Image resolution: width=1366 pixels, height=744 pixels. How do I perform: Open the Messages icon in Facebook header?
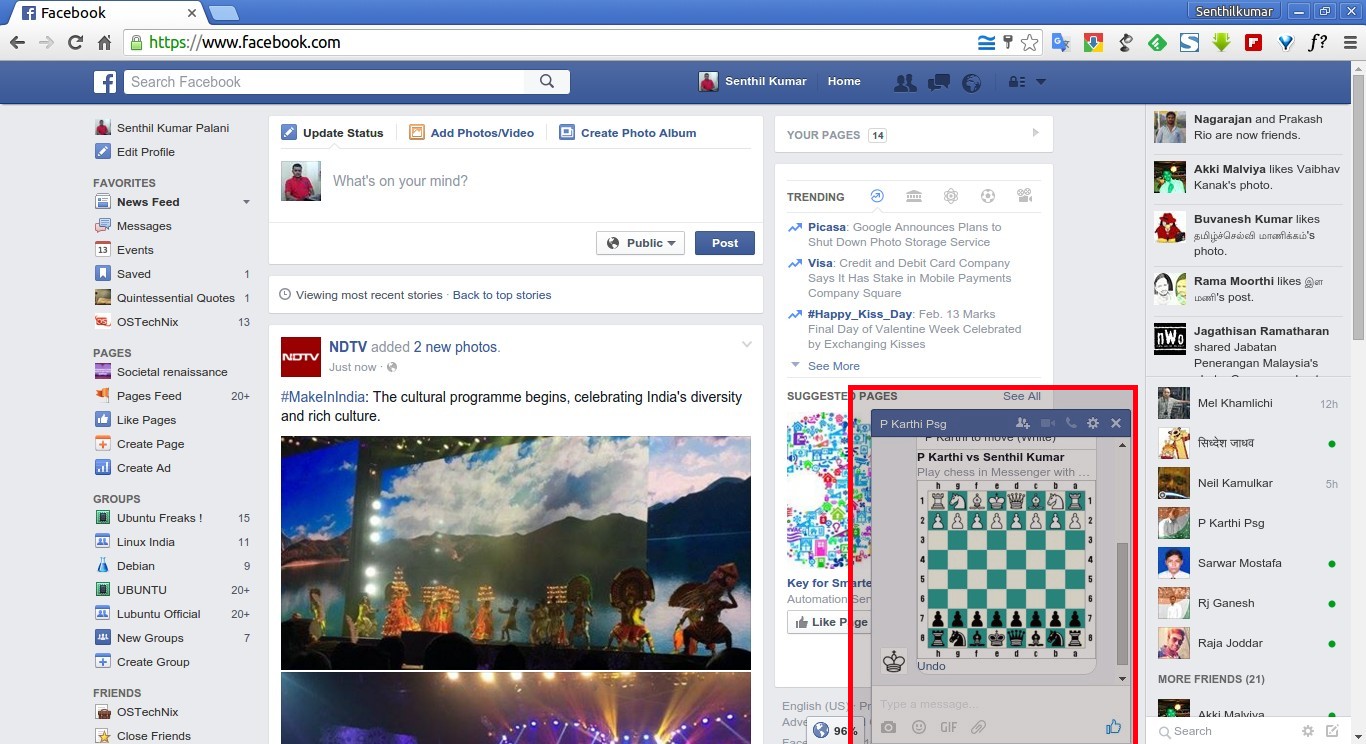point(938,82)
